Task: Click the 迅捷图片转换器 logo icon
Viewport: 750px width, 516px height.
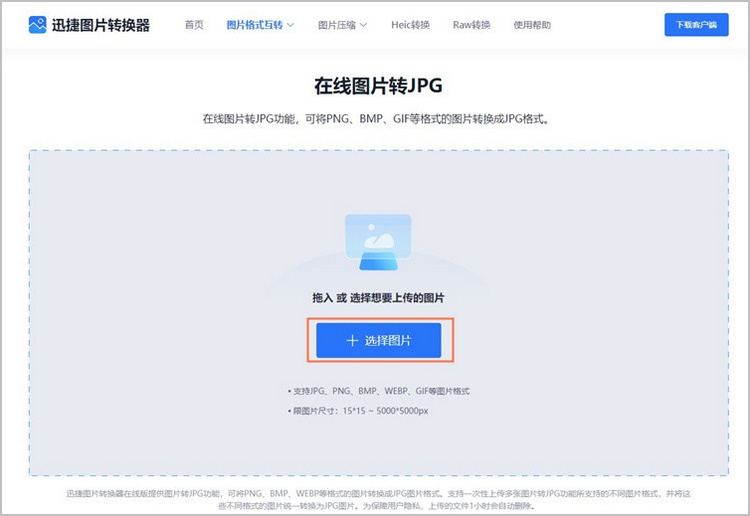Action: pos(37,25)
